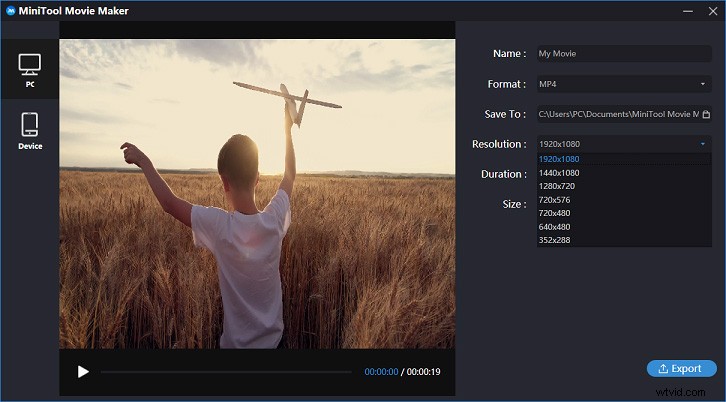This screenshot has width=726, height=402.
Task: Click the video preview of boy with airplane
Action: click(x=257, y=194)
